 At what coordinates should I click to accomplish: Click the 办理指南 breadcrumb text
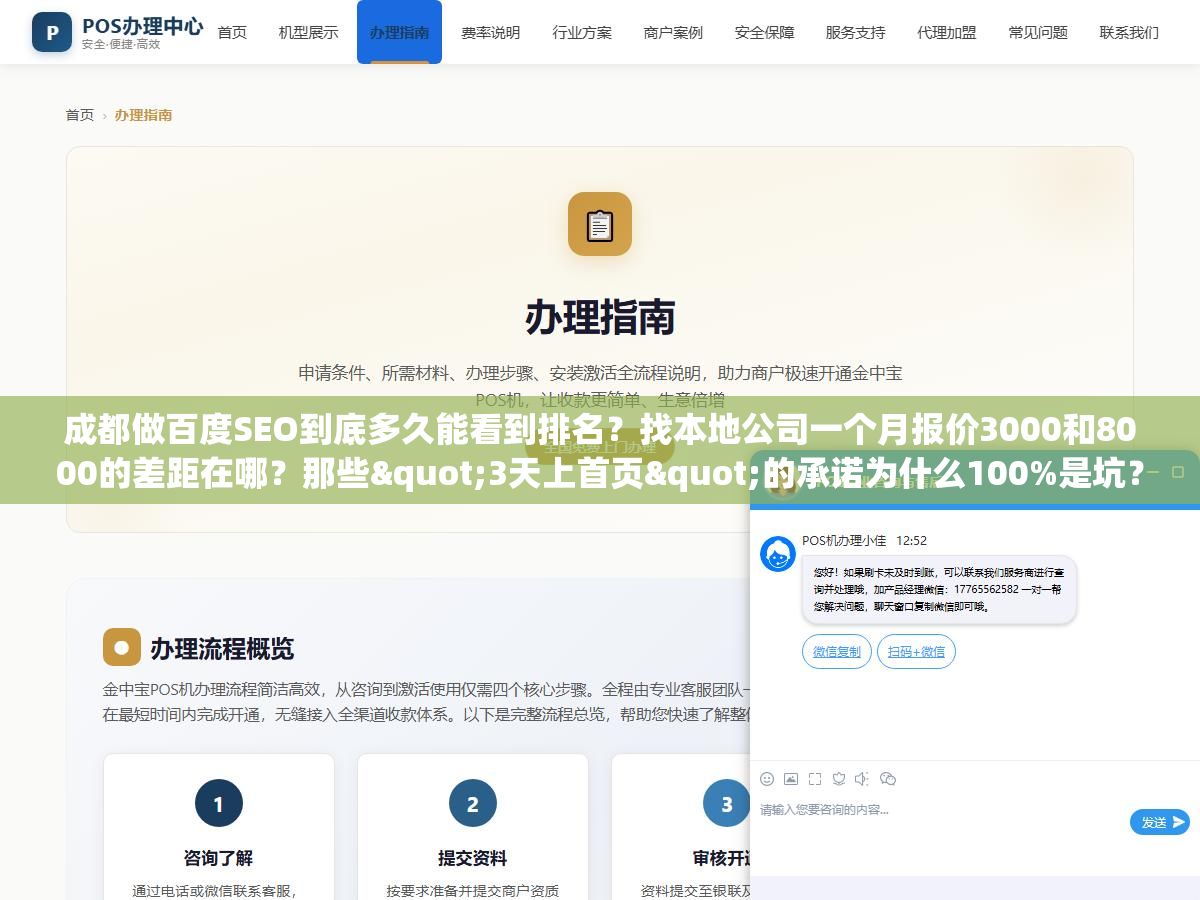pyautogui.click(x=143, y=115)
